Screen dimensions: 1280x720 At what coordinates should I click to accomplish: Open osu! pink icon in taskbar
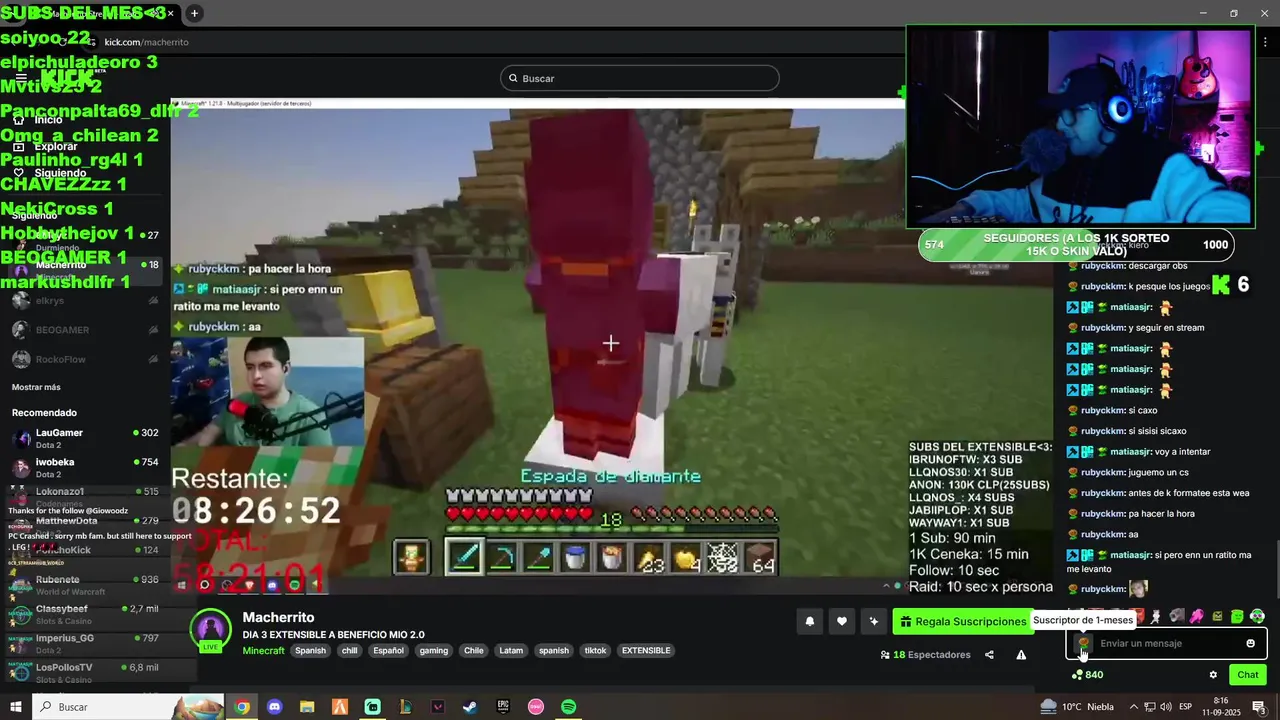pos(536,707)
